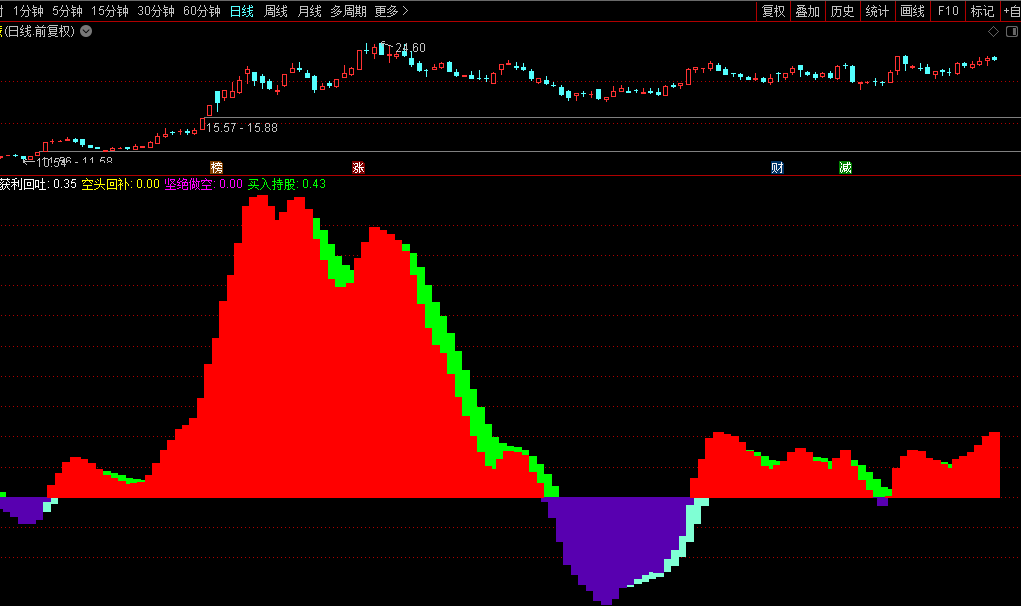
Task: Click the 榜 event marker icon
Action: (x=216, y=167)
